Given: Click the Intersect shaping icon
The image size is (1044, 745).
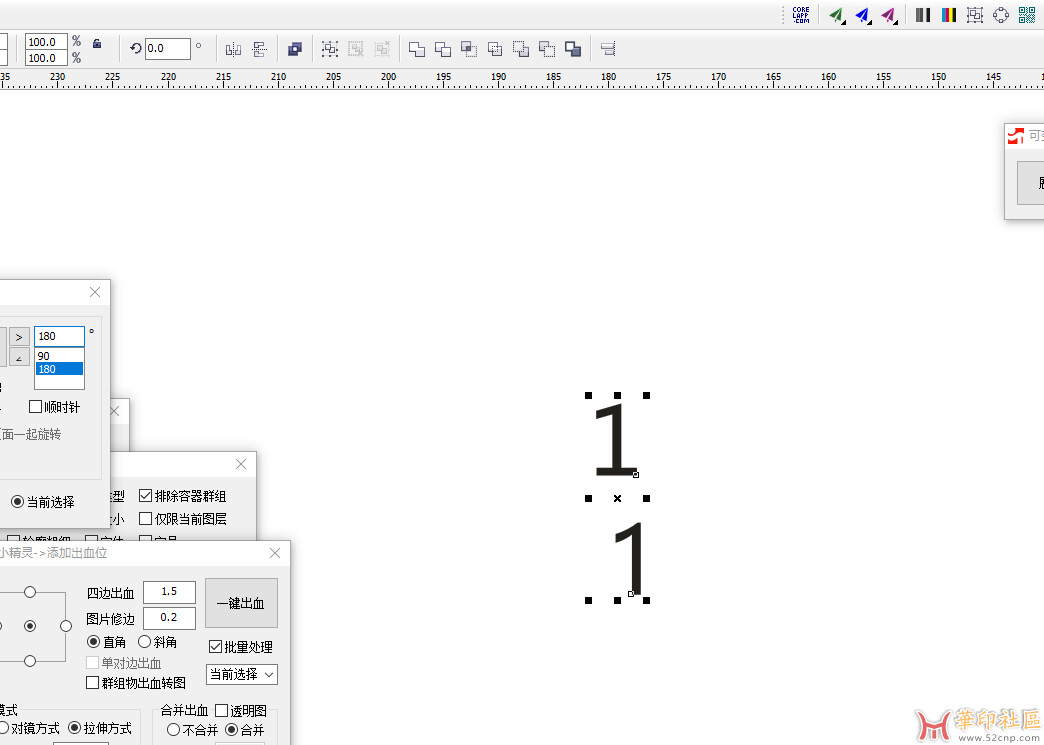Looking at the screenshot, I should click(x=469, y=49).
